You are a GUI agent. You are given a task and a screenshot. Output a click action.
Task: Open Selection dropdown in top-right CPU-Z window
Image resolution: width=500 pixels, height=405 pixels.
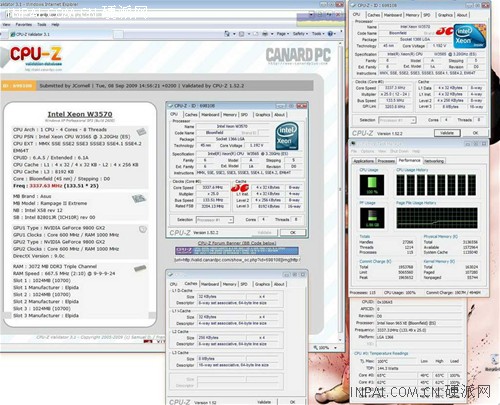(x=413, y=120)
